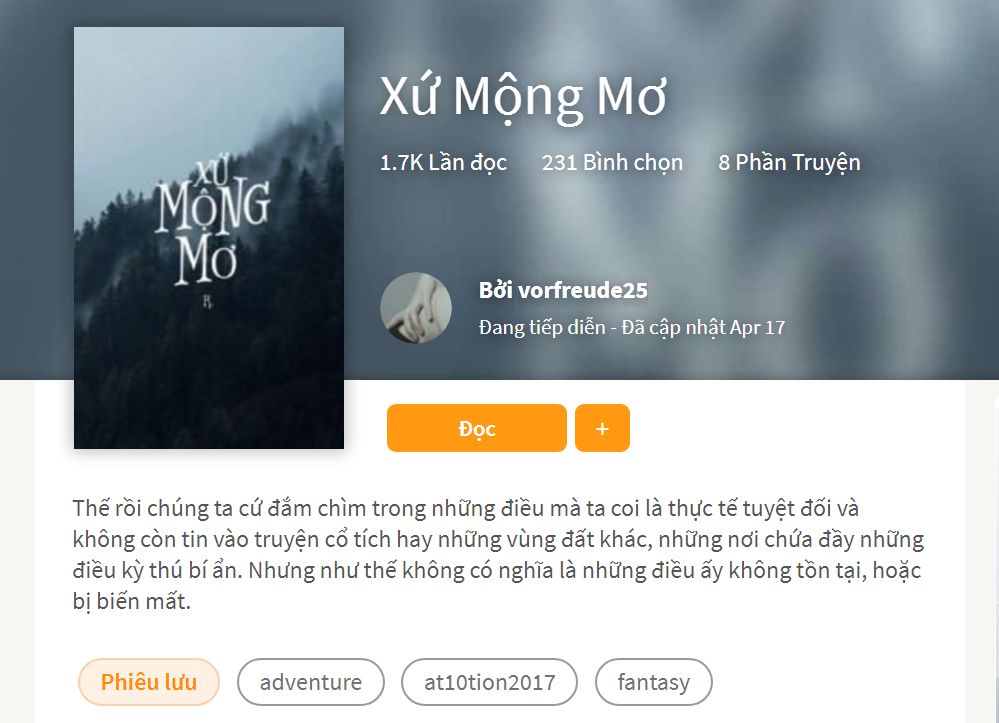
Task: Open the 8 Phần Truyện parts list
Action: coord(789,162)
